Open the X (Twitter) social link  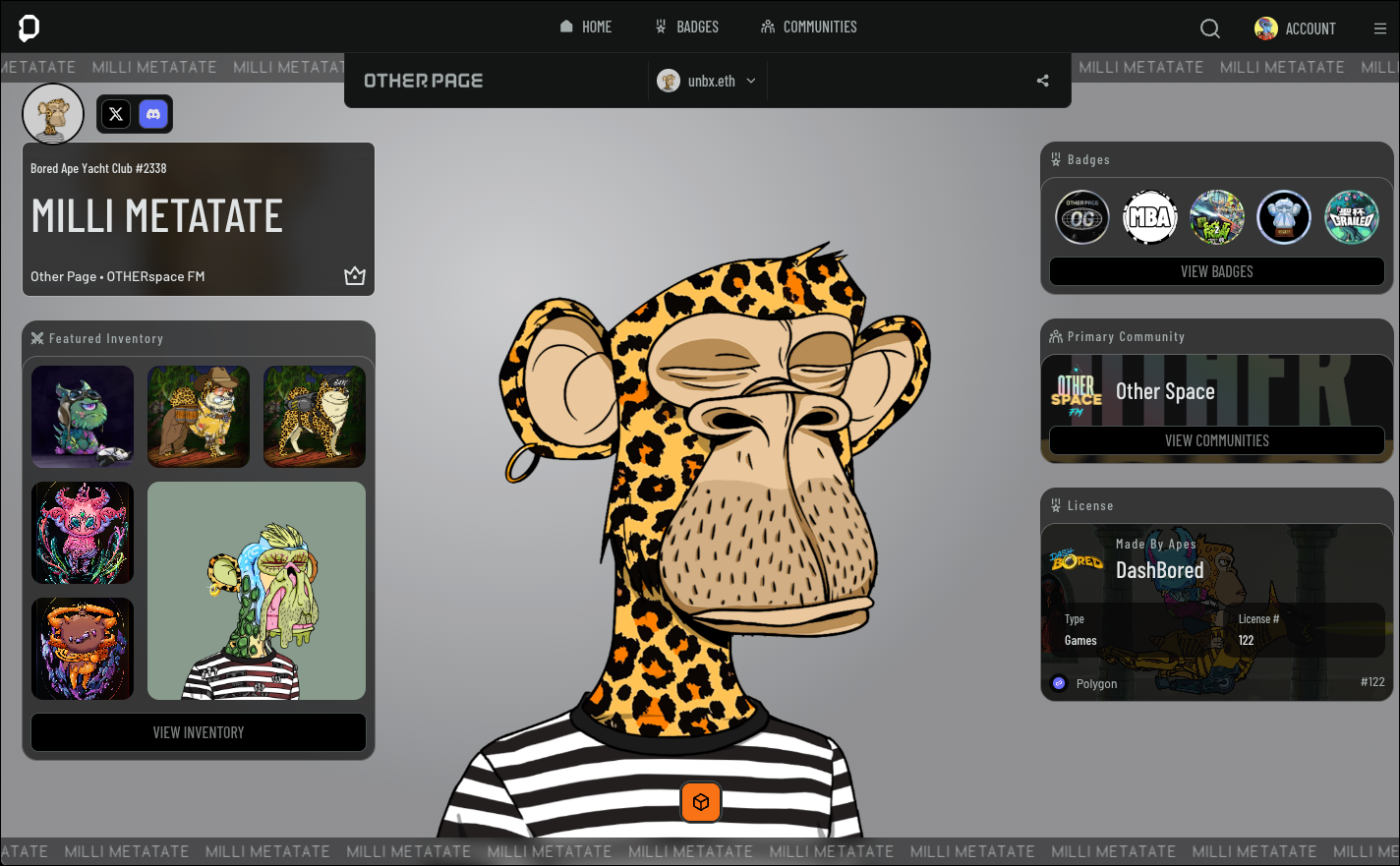point(116,114)
